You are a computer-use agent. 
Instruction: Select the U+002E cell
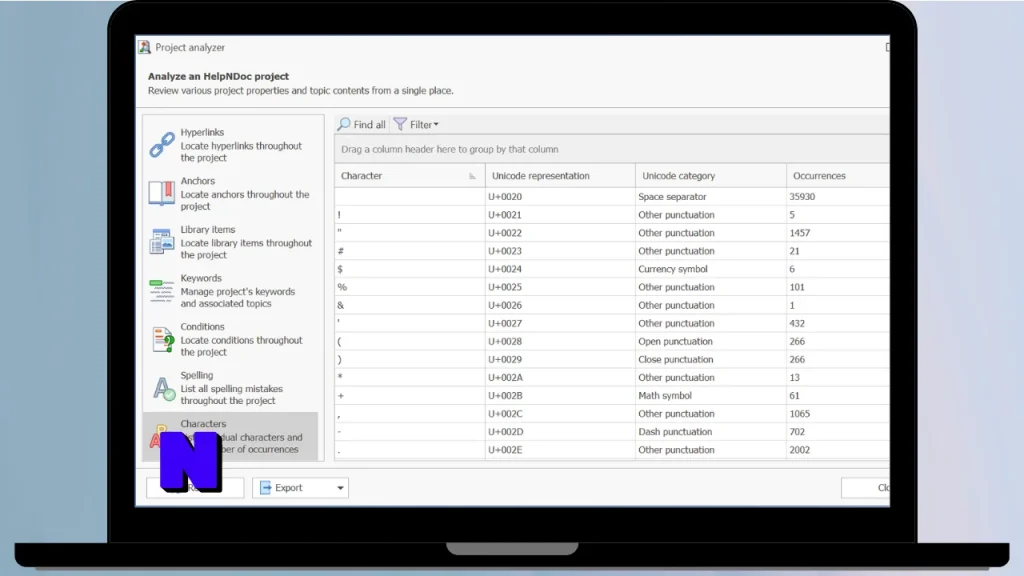pyautogui.click(x=560, y=450)
